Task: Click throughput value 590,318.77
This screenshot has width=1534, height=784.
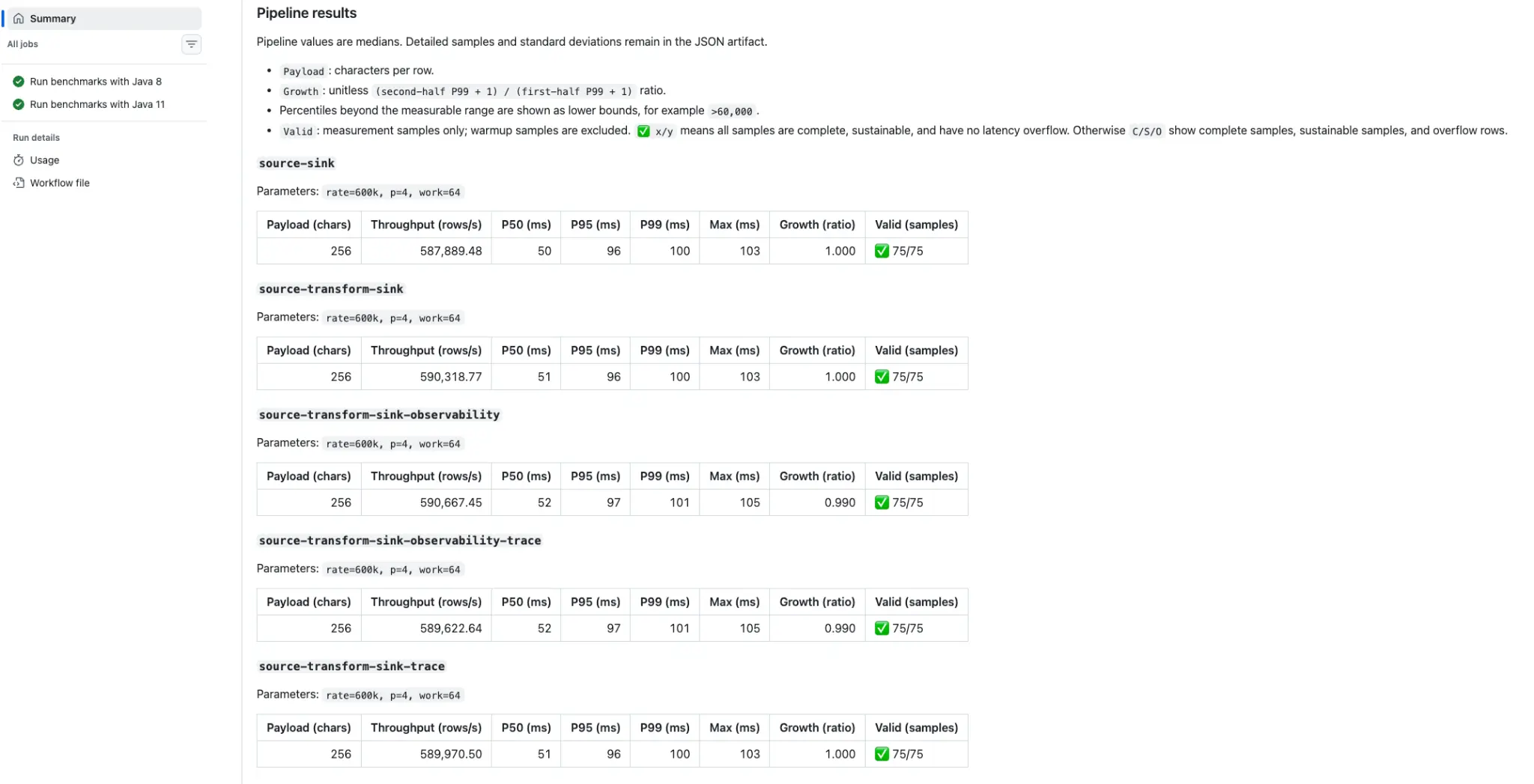Action: pos(451,377)
